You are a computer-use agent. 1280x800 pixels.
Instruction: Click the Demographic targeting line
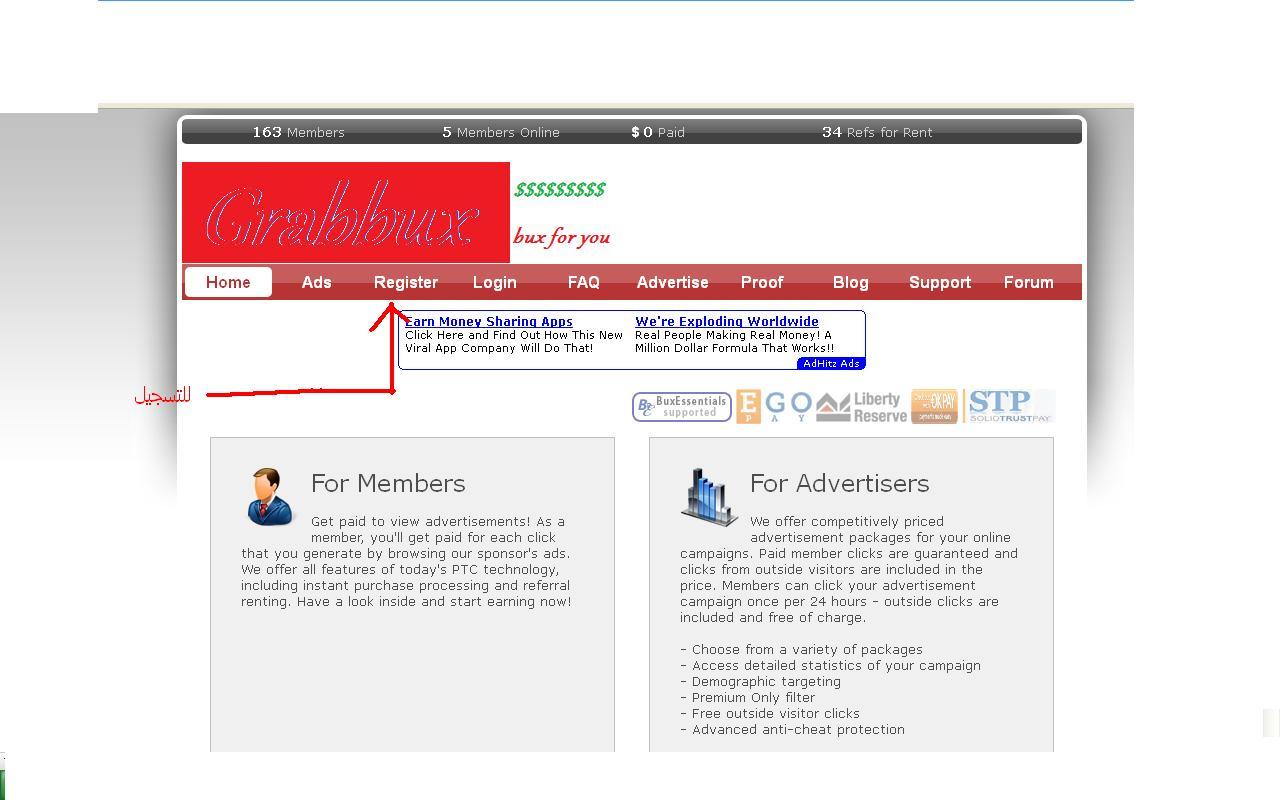[x=760, y=681]
